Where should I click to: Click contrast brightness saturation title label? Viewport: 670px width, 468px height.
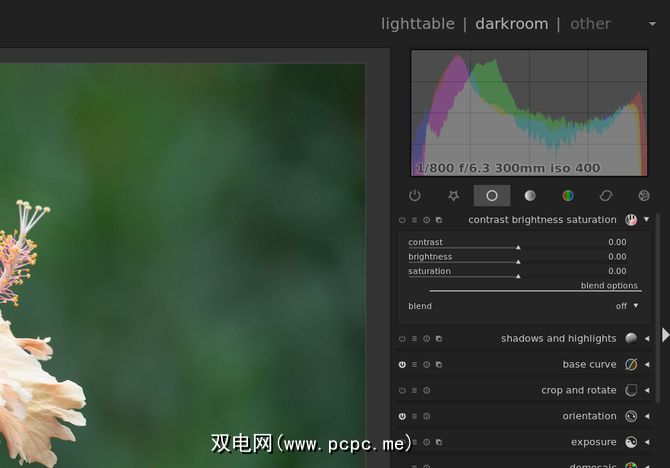click(x=542, y=220)
